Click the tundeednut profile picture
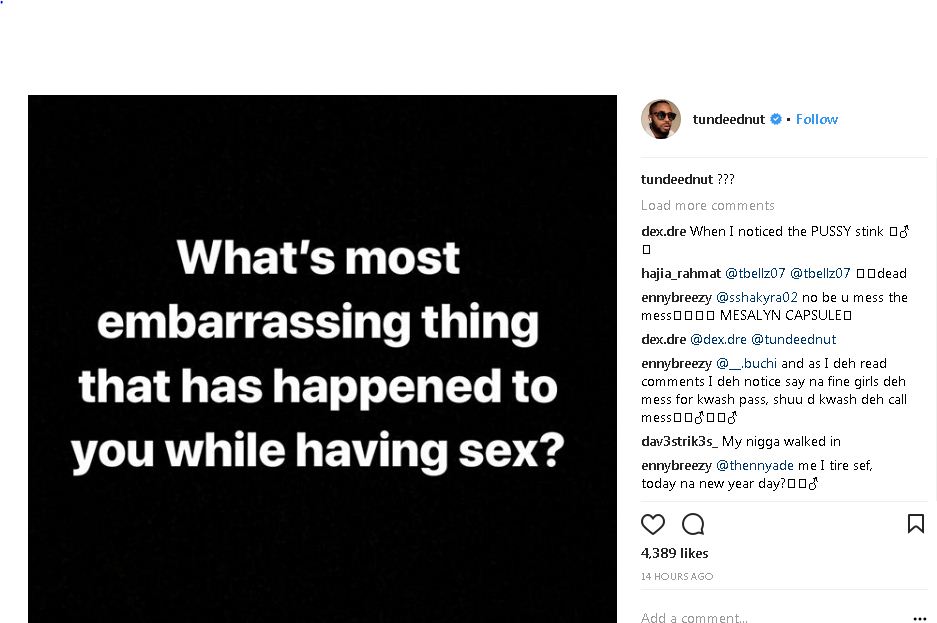This screenshot has height=623, width=937. point(660,119)
